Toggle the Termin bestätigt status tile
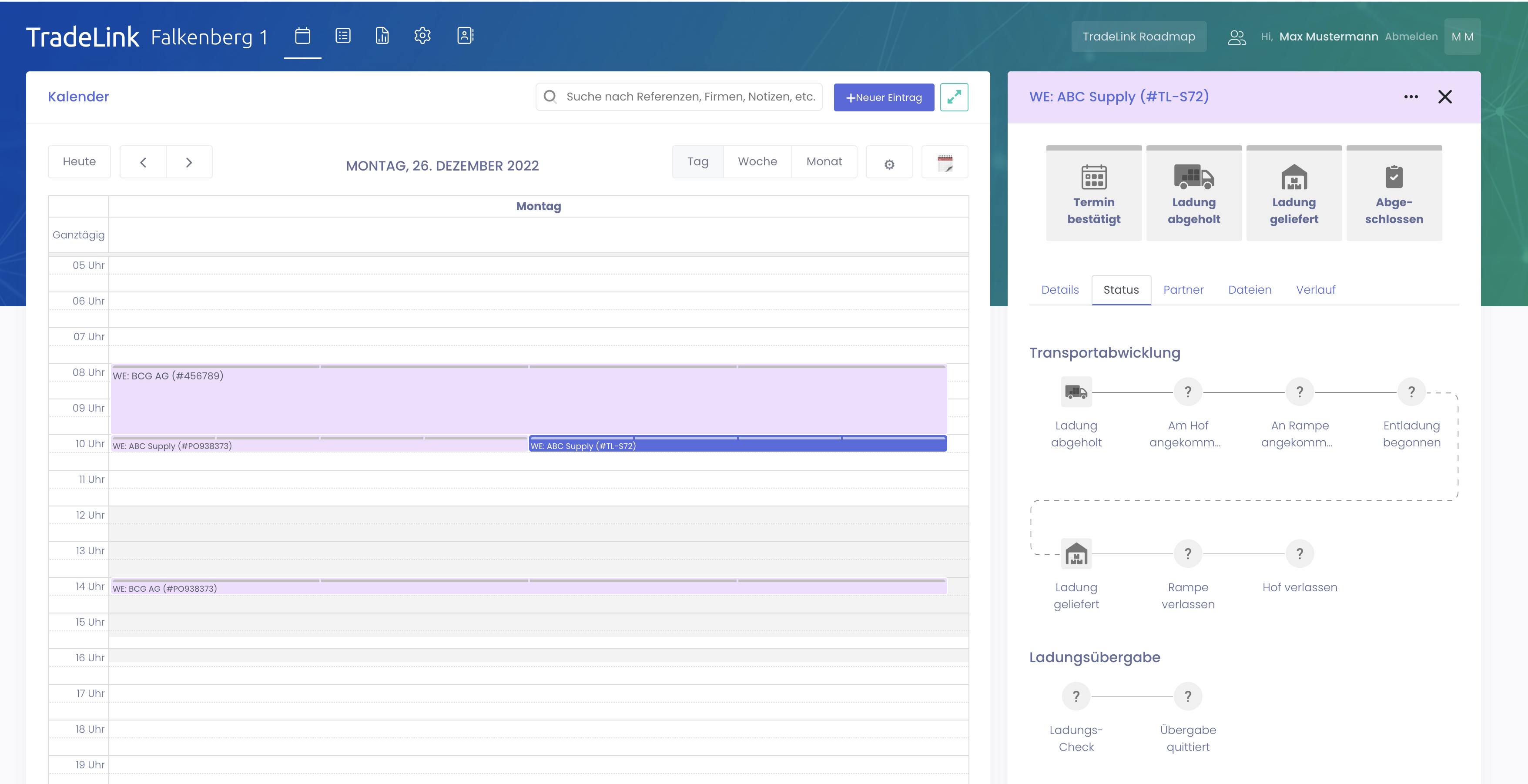 1093,193
